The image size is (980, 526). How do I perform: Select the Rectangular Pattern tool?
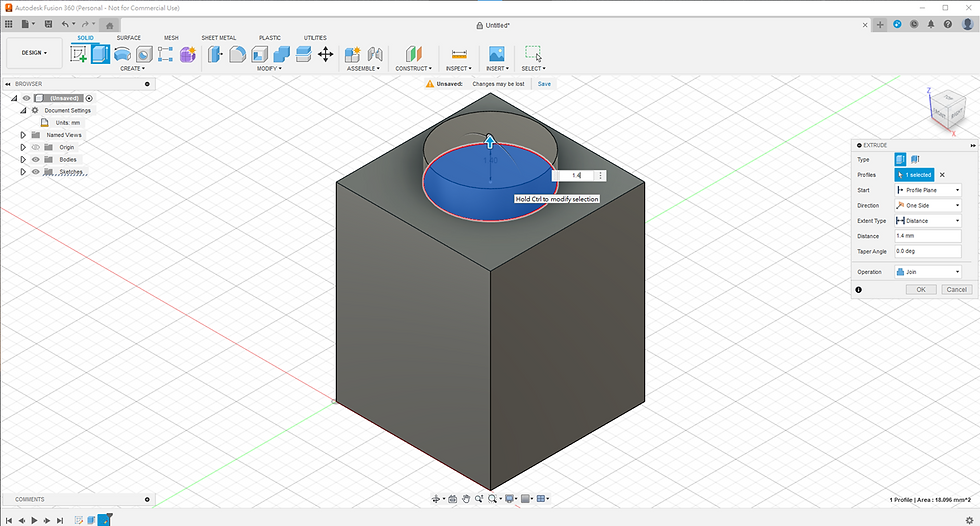pos(166,54)
